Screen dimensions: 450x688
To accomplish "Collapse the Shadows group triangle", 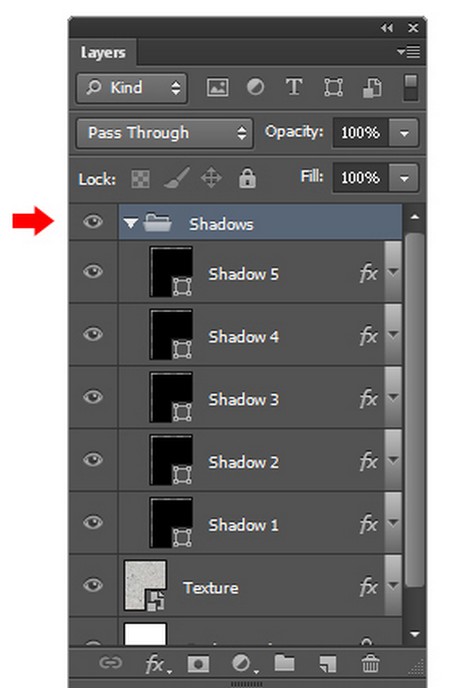I will click(130, 223).
